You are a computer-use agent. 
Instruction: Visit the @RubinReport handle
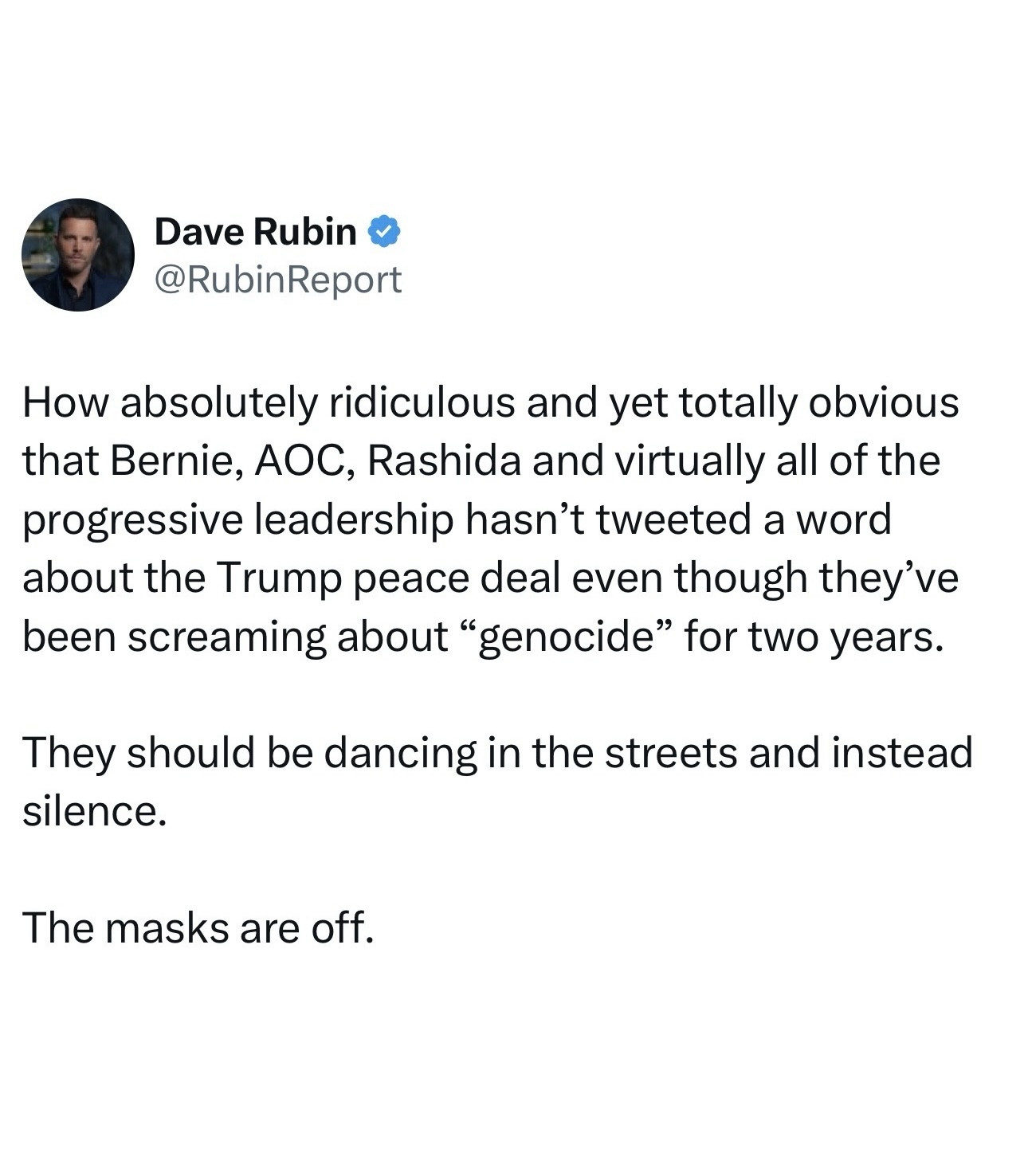(x=278, y=280)
